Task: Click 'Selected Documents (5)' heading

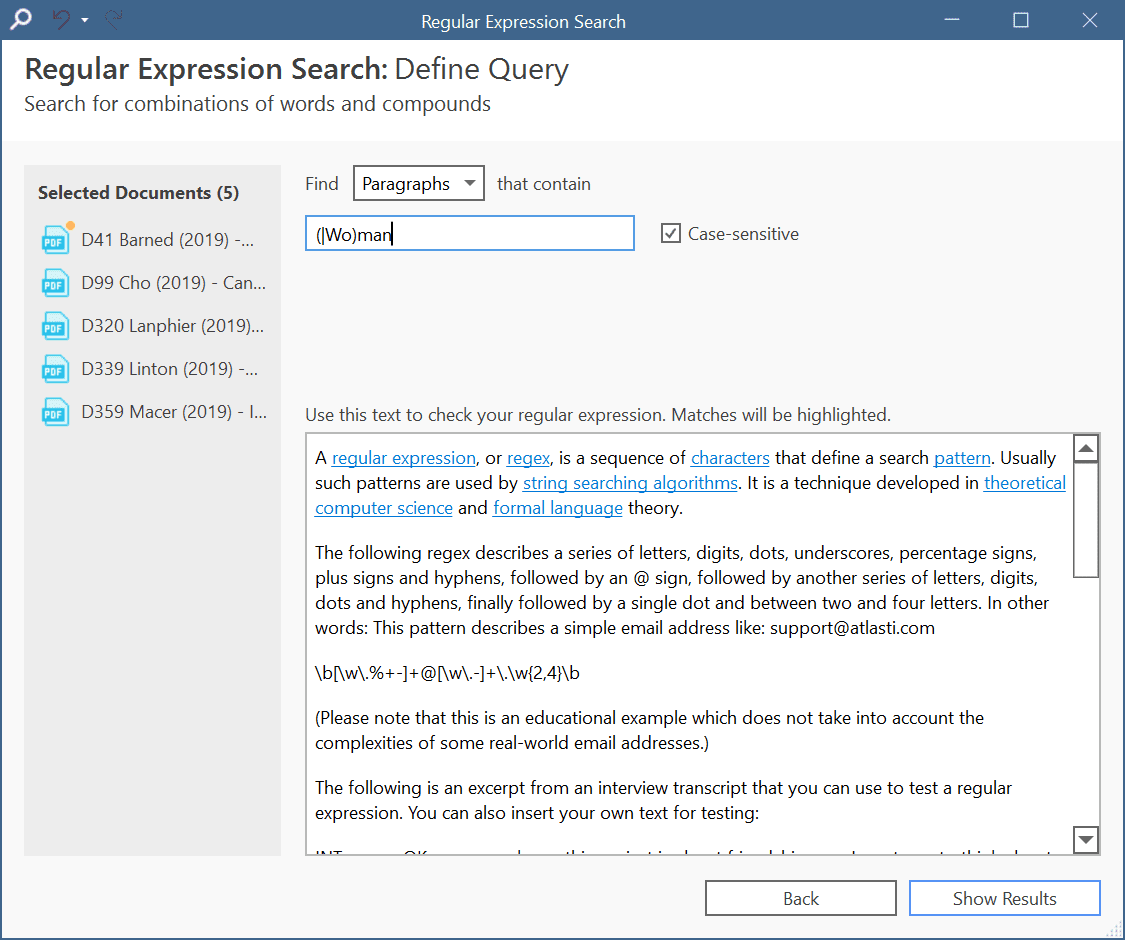Action: tap(138, 193)
